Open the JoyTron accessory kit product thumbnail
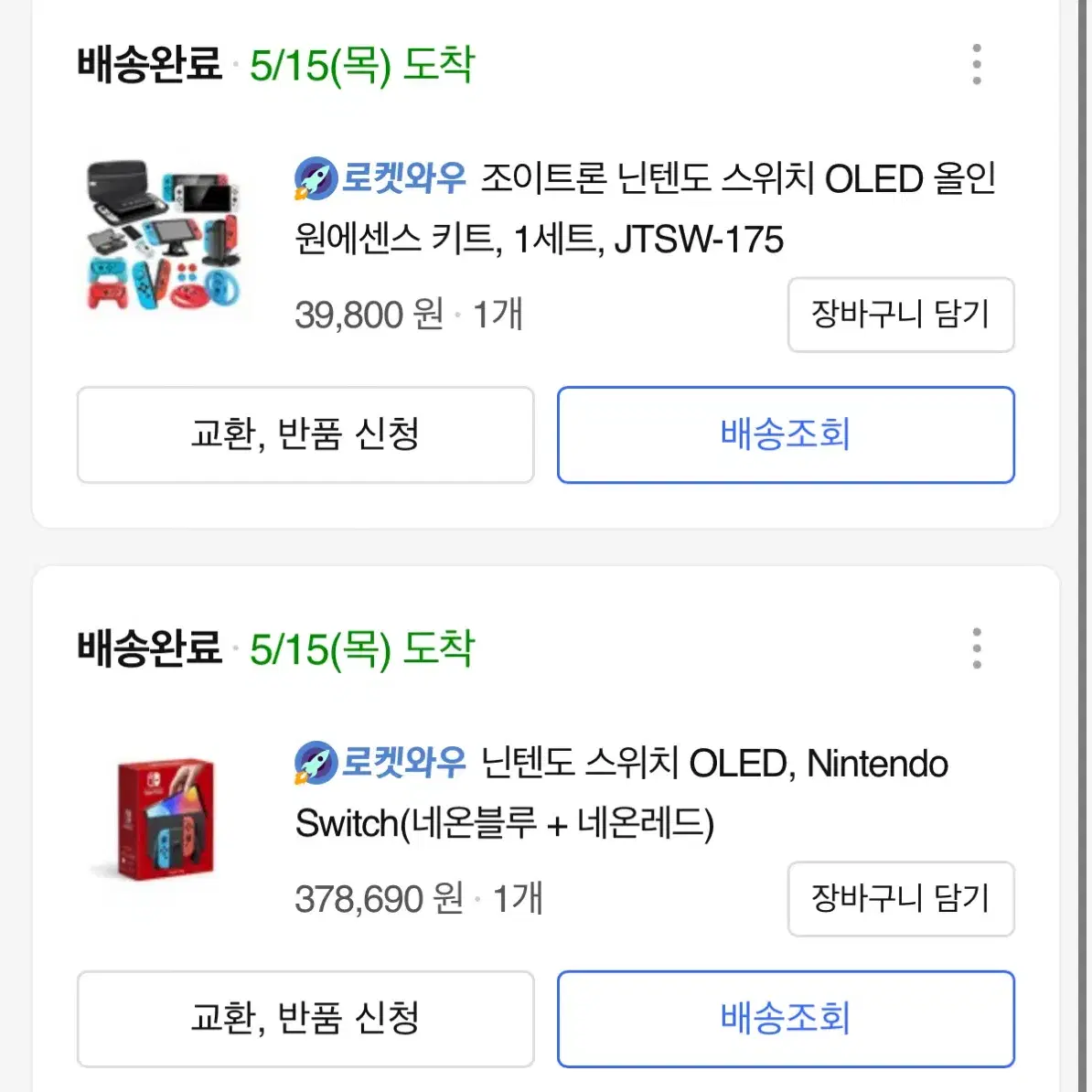 (x=165, y=237)
